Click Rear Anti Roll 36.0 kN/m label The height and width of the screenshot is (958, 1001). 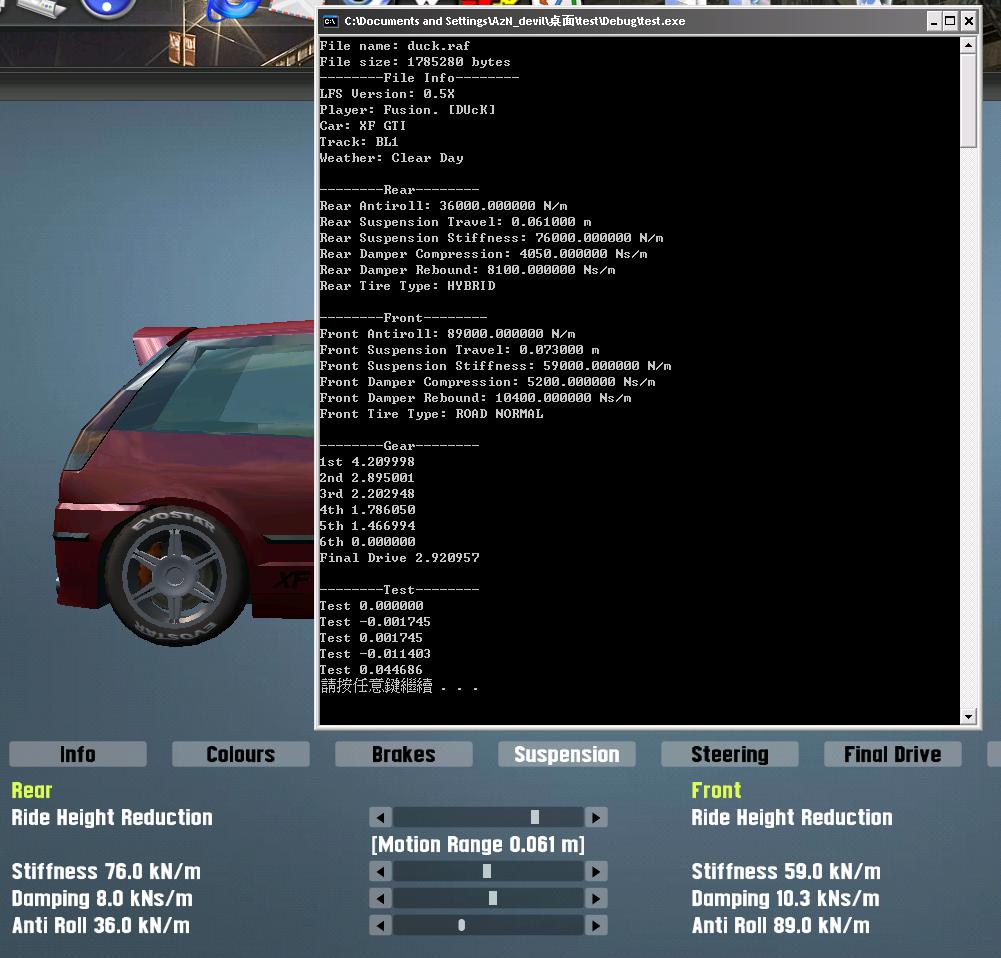pyautogui.click(x=101, y=925)
